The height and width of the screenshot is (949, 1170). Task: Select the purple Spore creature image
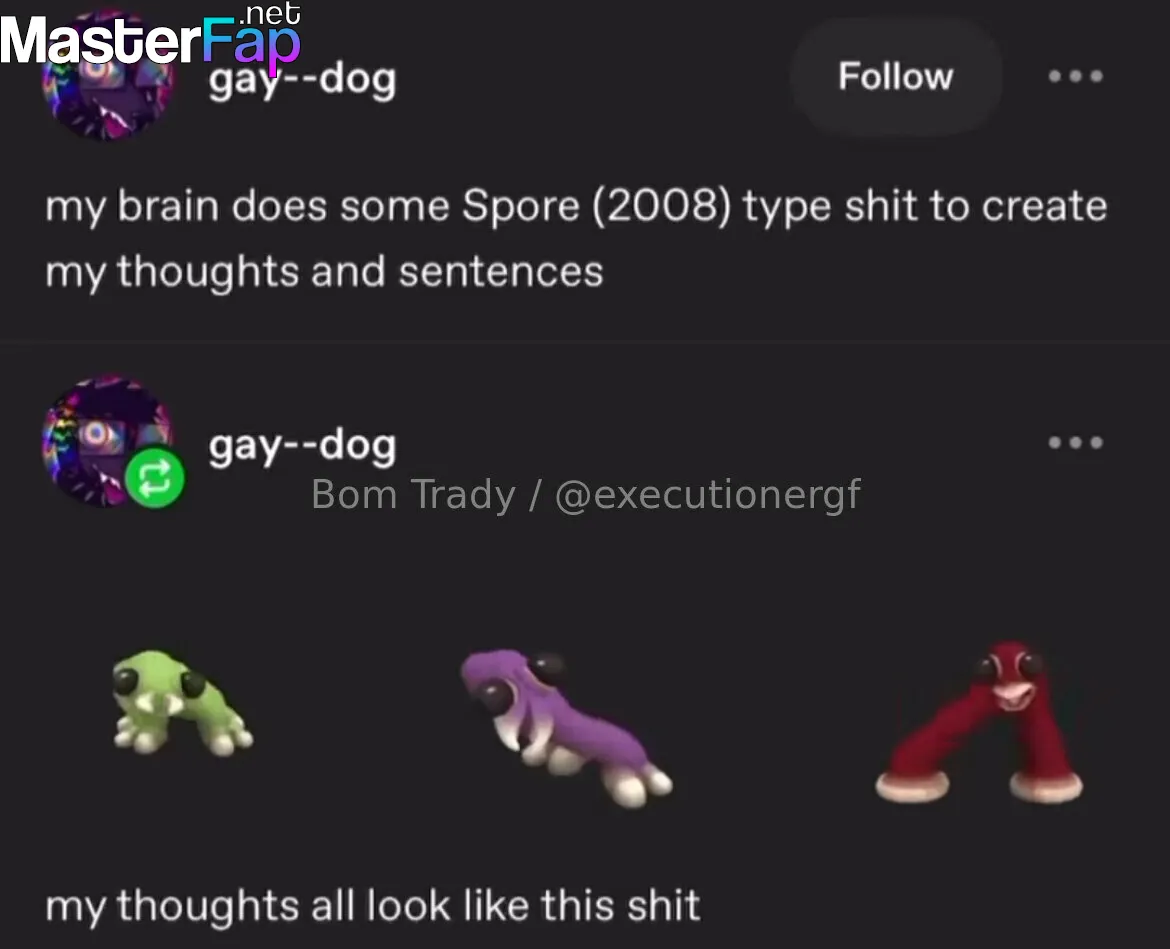[x=566, y=727]
